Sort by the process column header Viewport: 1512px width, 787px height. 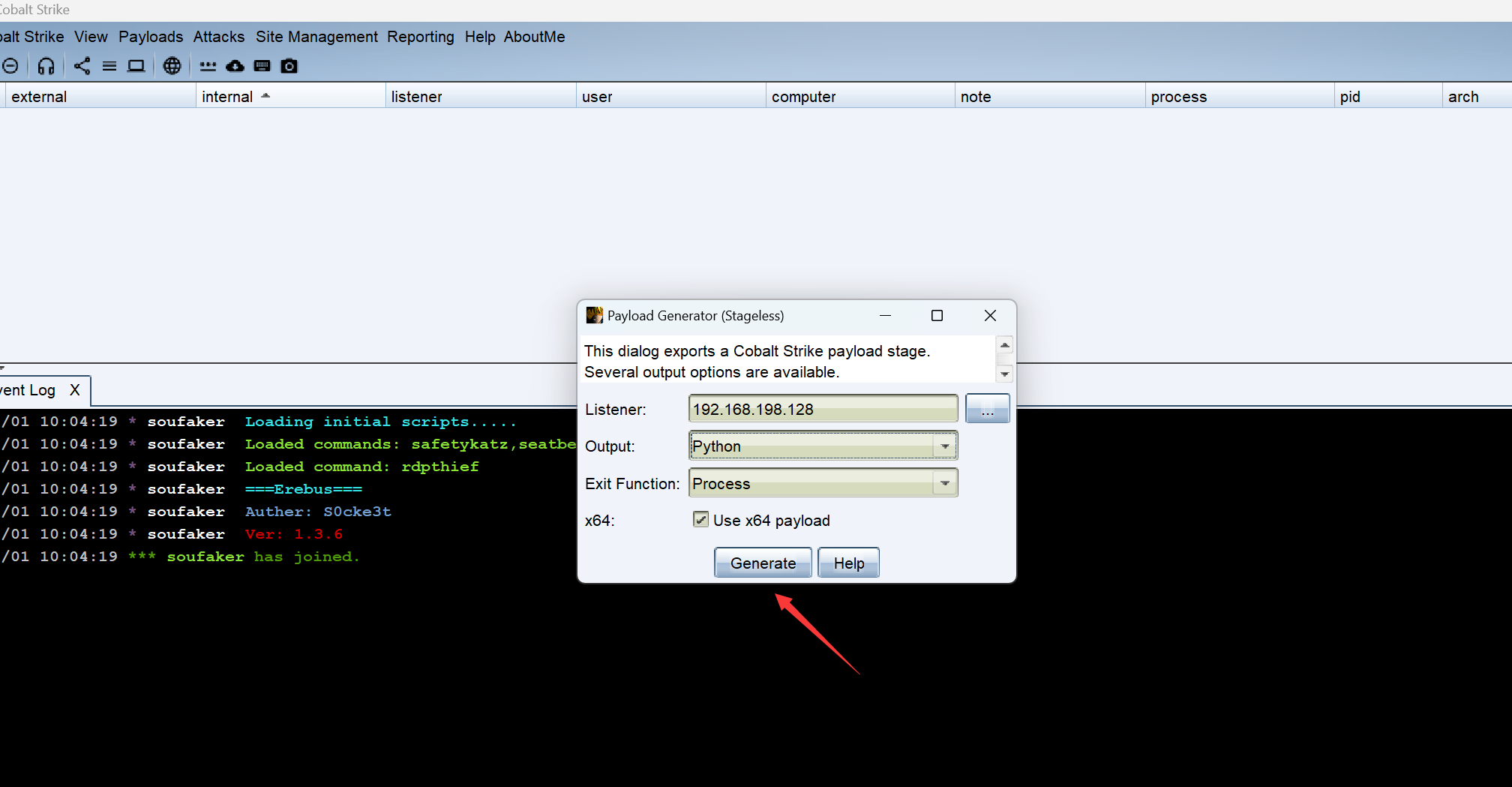coord(1240,96)
